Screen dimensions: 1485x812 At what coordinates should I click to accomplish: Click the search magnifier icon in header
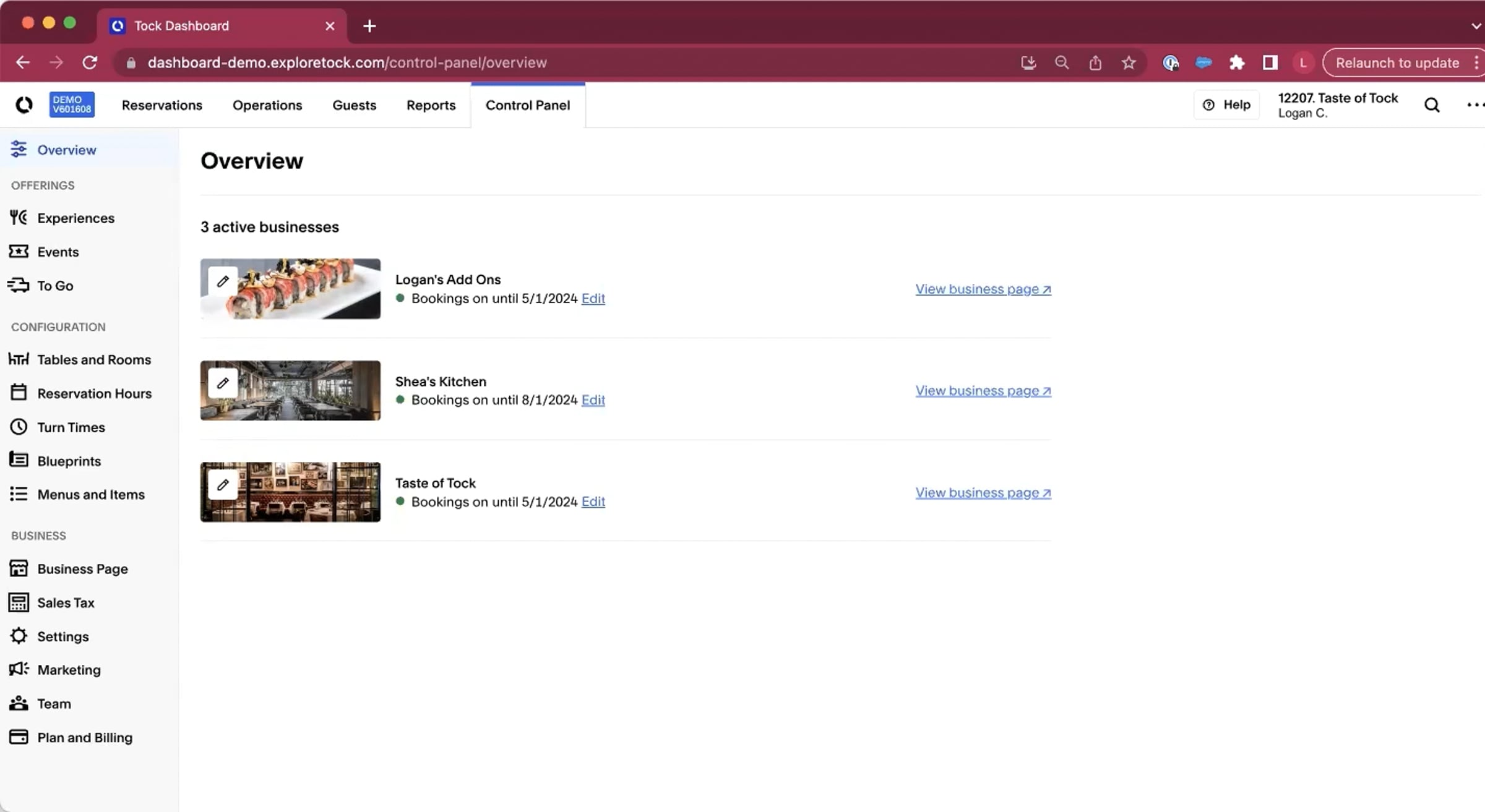point(1432,105)
